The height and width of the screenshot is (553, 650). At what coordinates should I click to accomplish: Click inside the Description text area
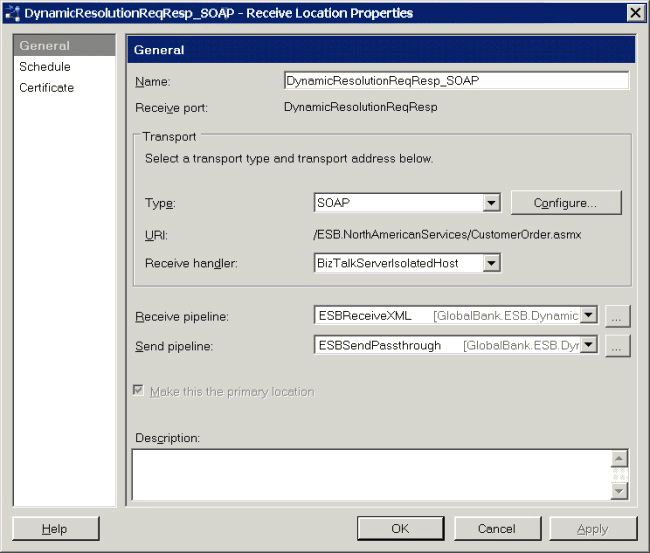[371, 475]
